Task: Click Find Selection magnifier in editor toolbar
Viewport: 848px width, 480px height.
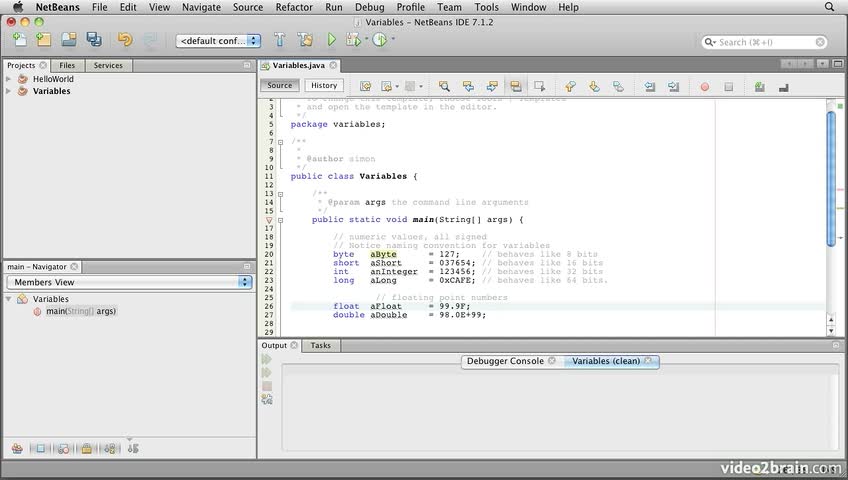Action: pyautogui.click(x=444, y=86)
